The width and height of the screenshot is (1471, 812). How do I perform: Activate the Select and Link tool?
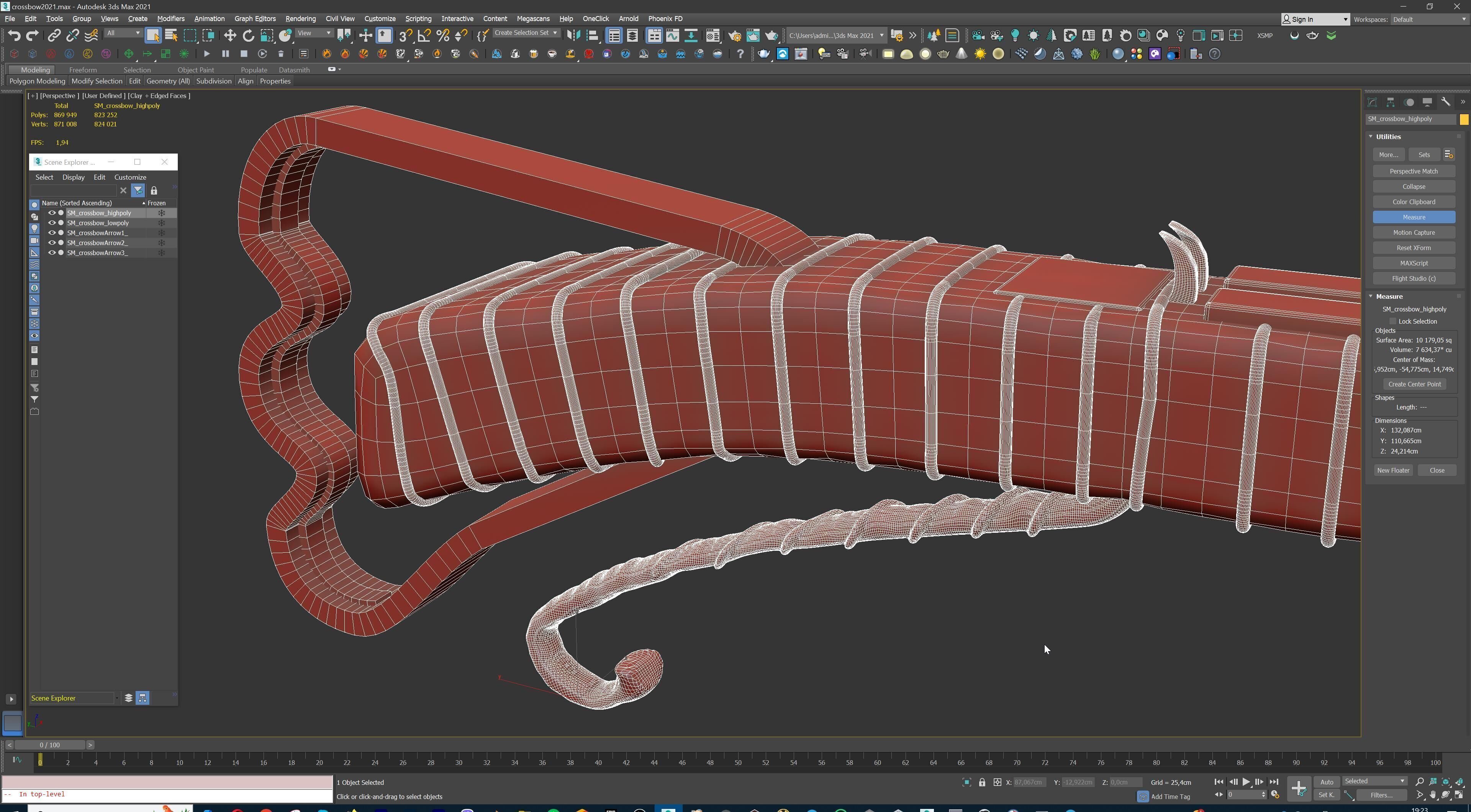(54, 35)
